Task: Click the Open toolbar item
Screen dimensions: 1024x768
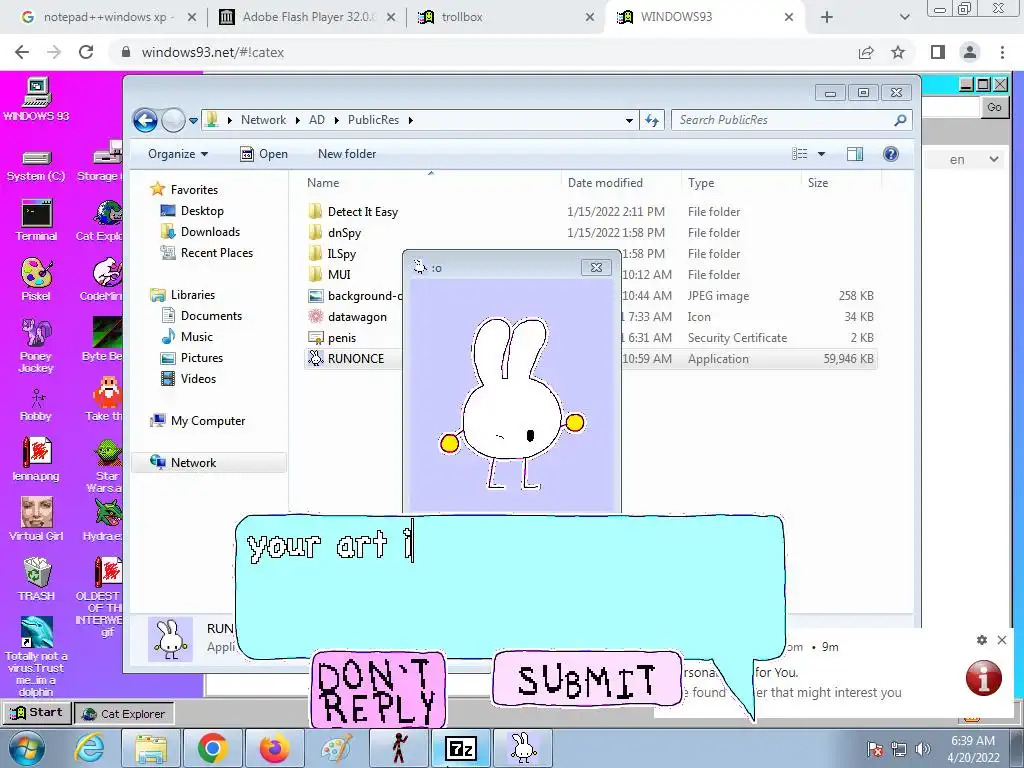Action: tap(264, 154)
